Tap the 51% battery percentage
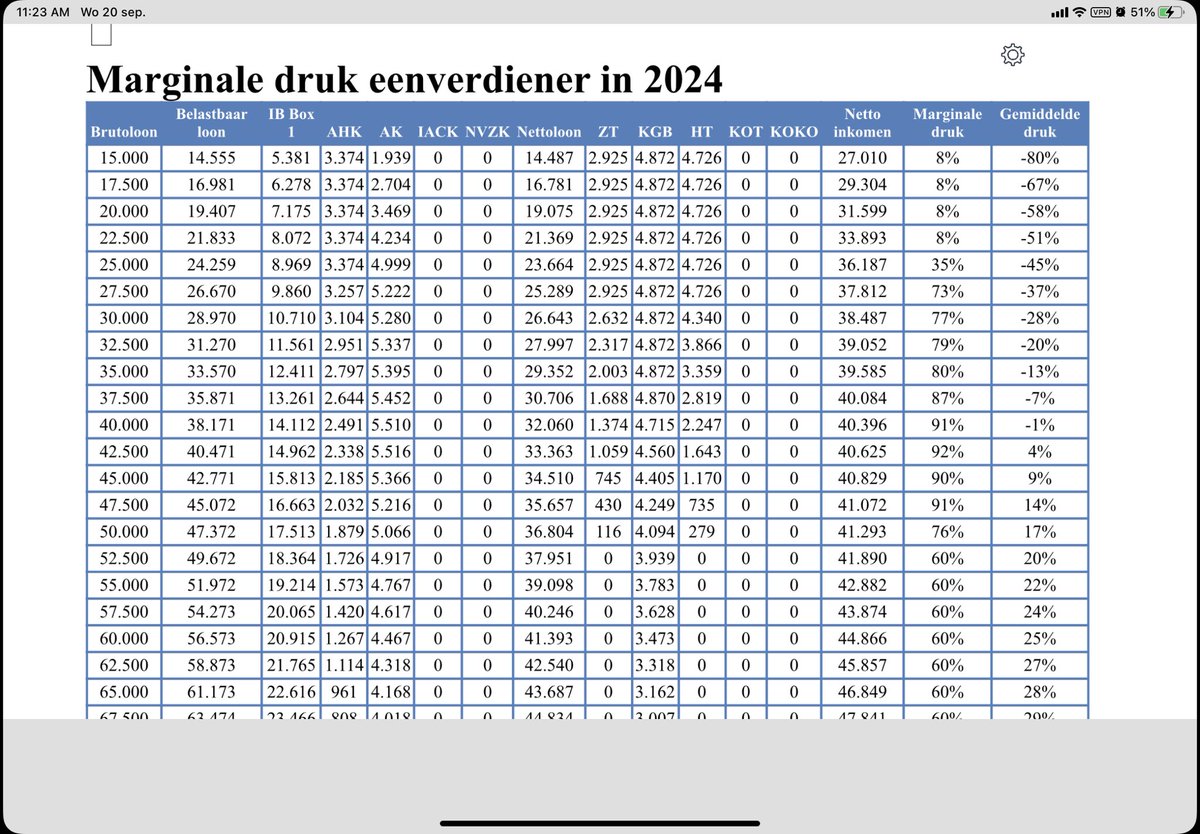The height and width of the screenshot is (834, 1200). pyautogui.click(x=1143, y=12)
